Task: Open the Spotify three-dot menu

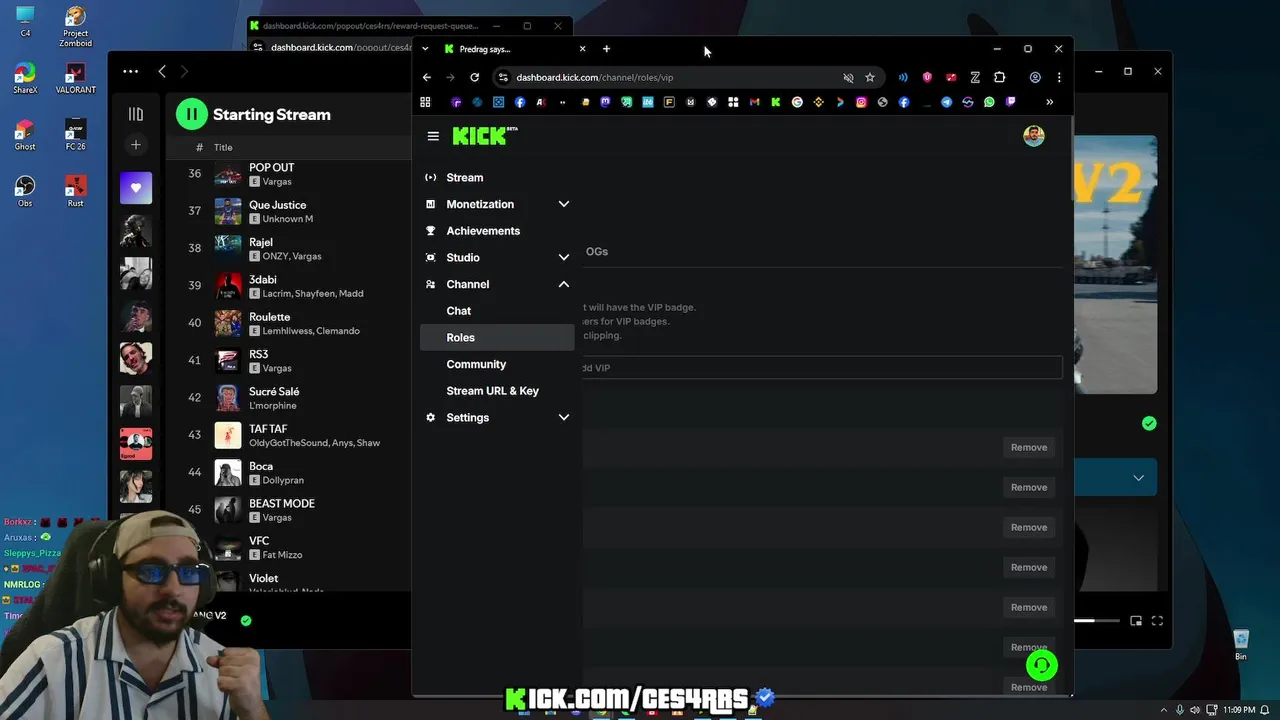Action: (131, 71)
